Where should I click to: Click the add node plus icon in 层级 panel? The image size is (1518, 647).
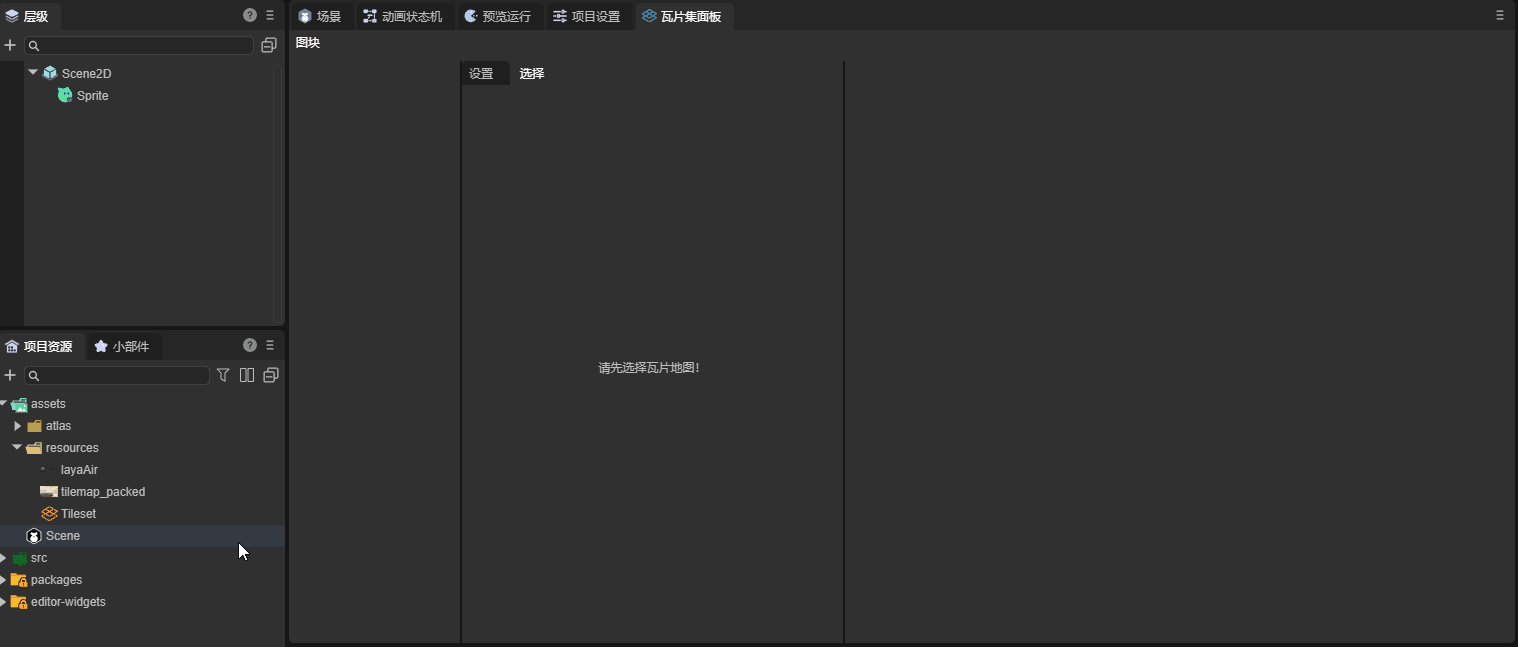10,45
